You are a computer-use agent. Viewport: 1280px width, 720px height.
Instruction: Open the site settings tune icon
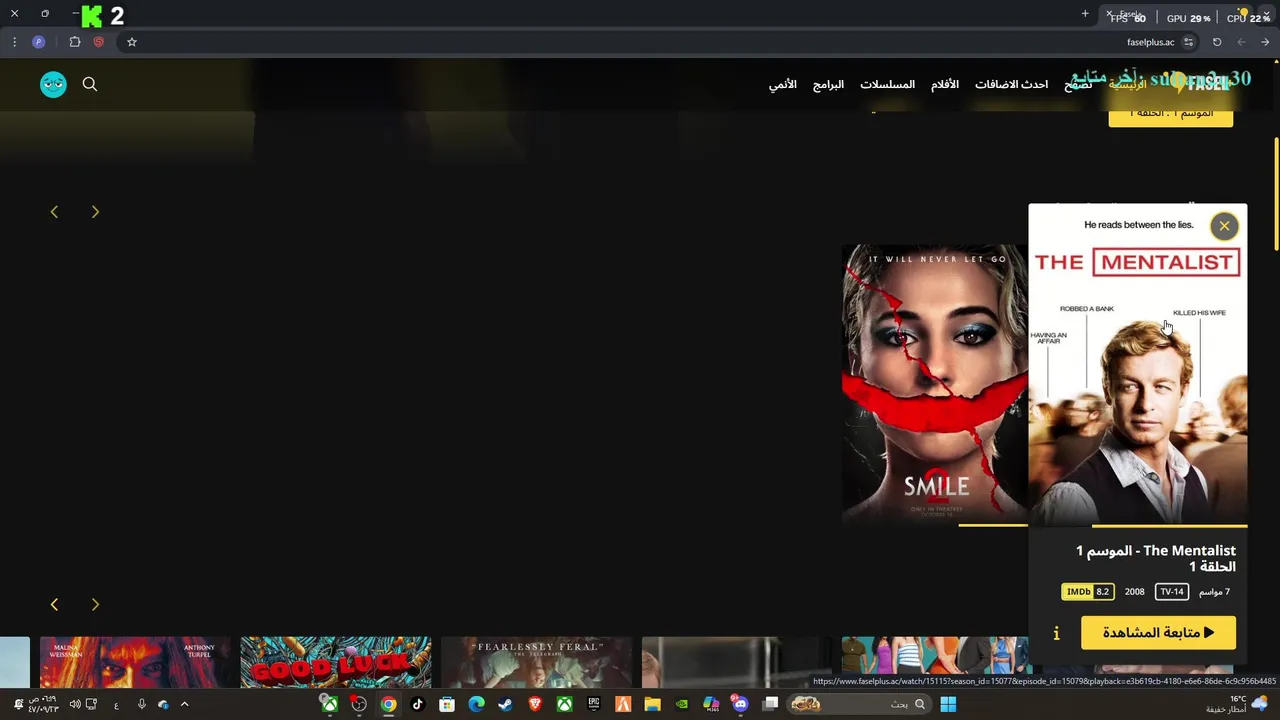(1188, 42)
